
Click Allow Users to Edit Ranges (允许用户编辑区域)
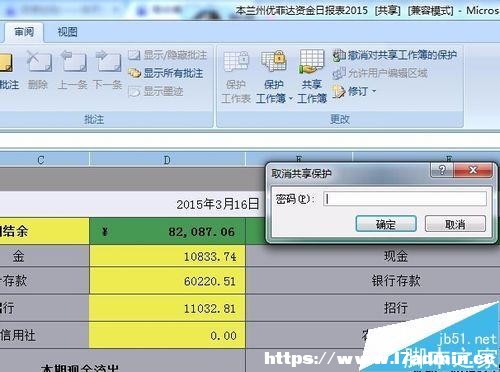point(380,73)
